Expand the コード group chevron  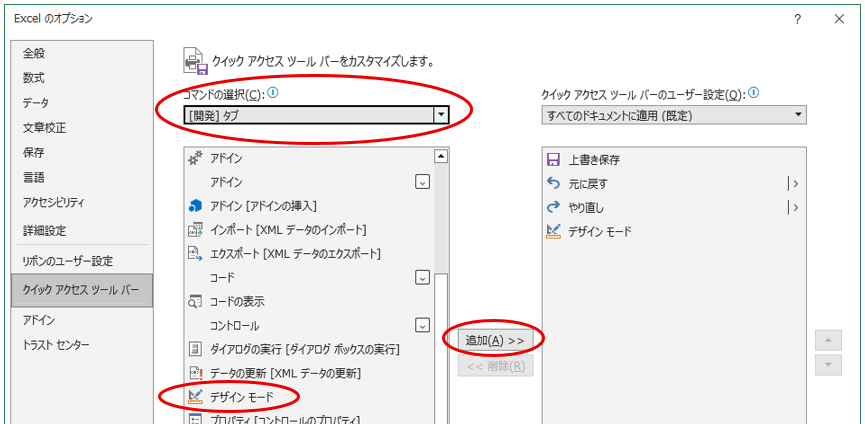pyautogui.click(x=422, y=277)
